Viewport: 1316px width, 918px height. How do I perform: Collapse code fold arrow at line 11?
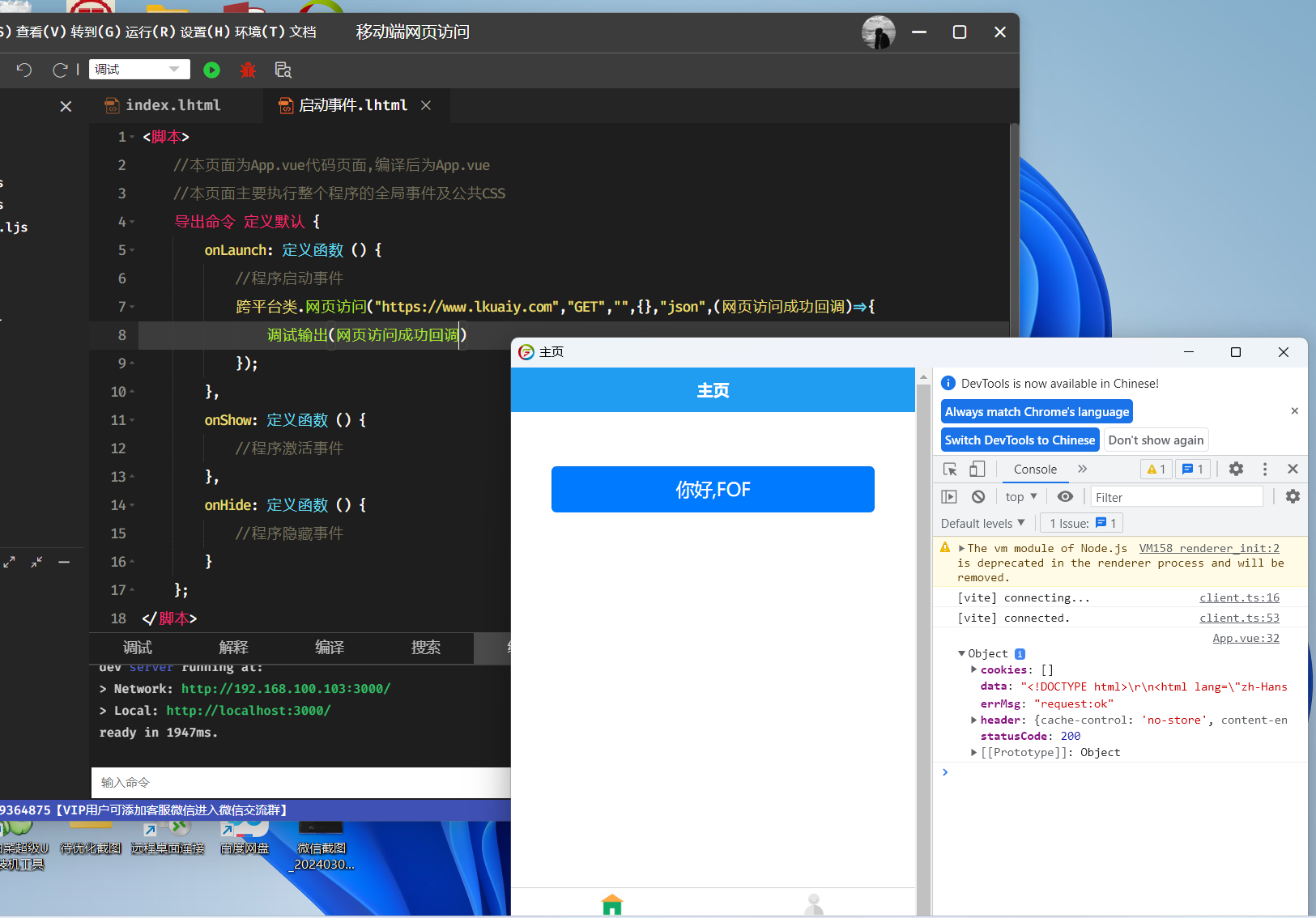click(132, 420)
